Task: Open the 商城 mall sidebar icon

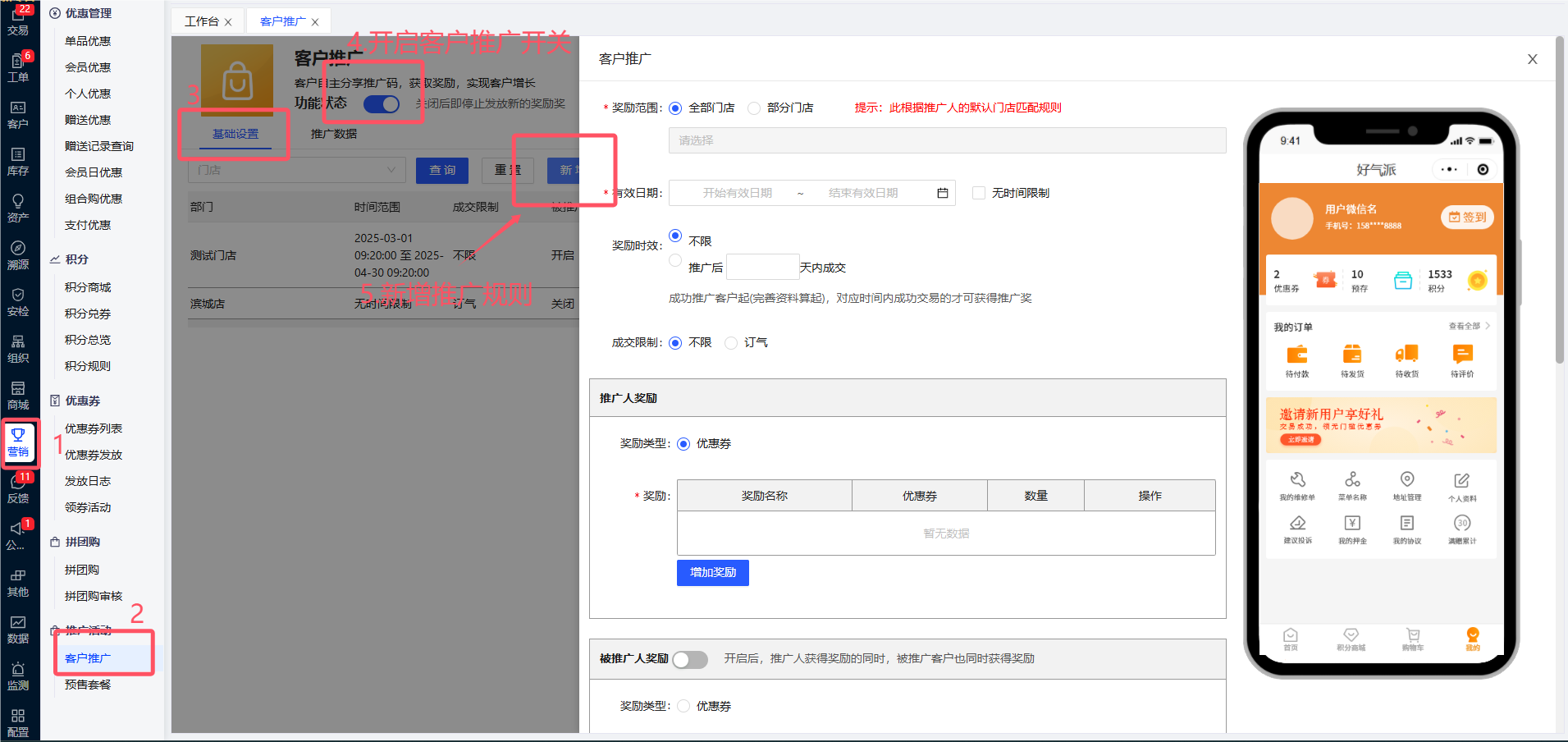Action: click(x=18, y=396)
